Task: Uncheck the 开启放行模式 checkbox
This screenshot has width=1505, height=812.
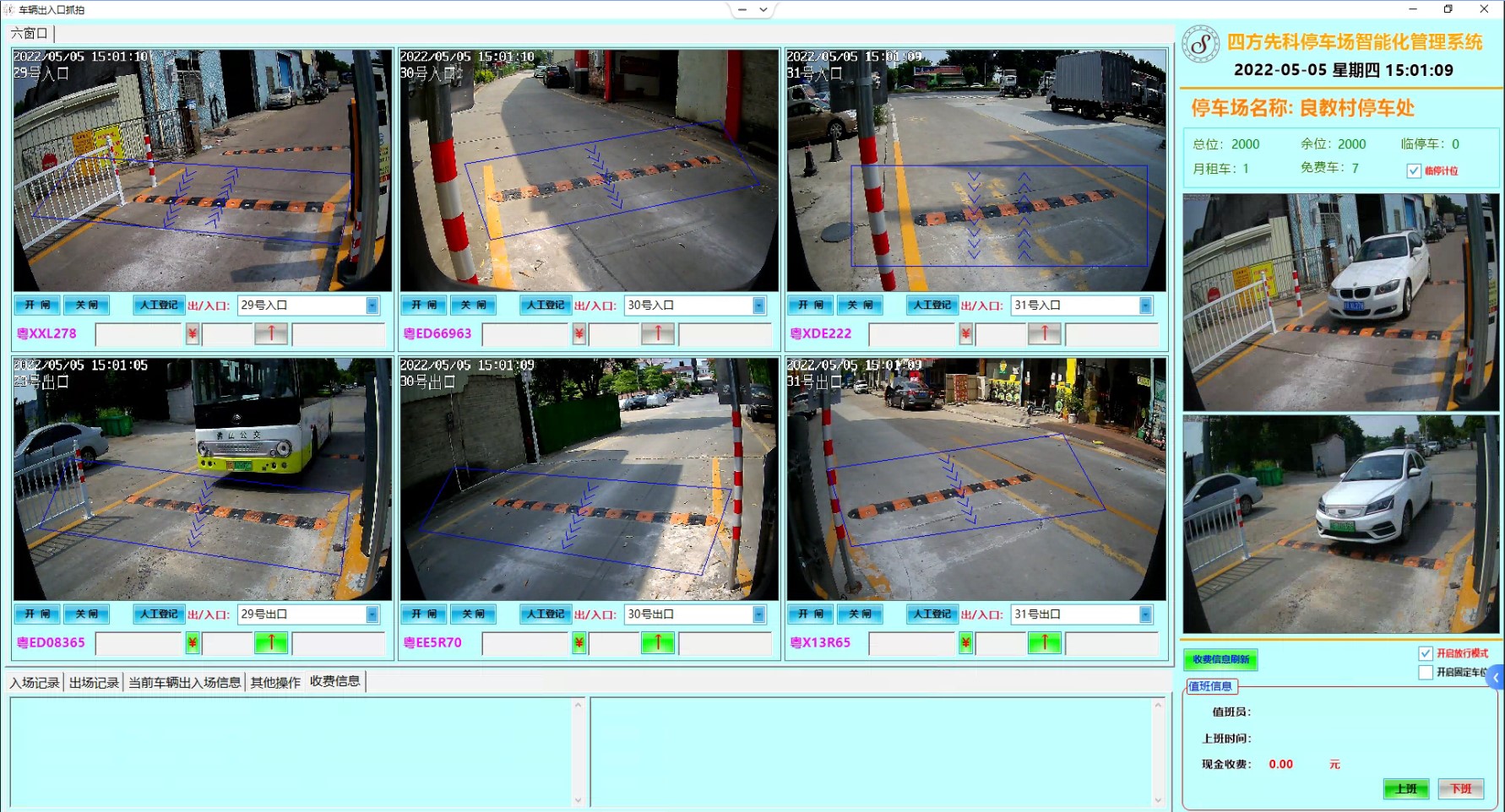Action: [1426, 653]
